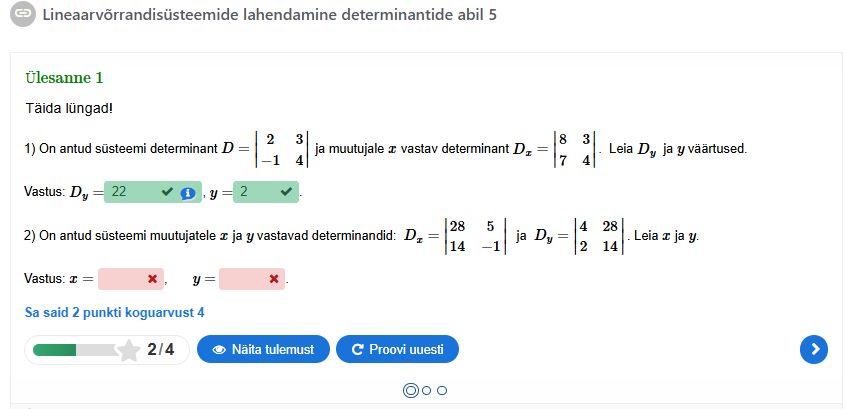Click the link chain icon beside the title
Image resolution: width=846 pixels, height=409 pixels.
pyautogui.click(x=23, y=16)
